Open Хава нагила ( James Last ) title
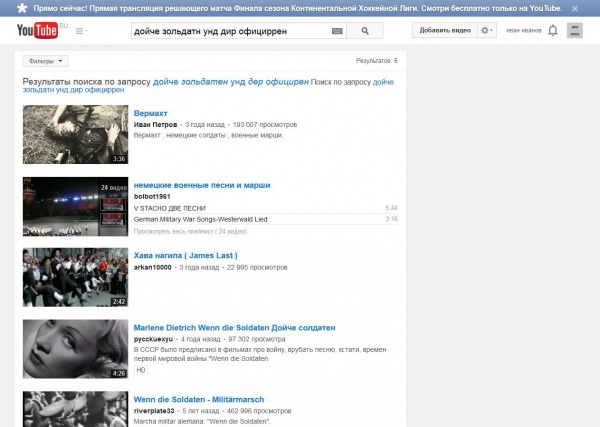 click(186, 256)
